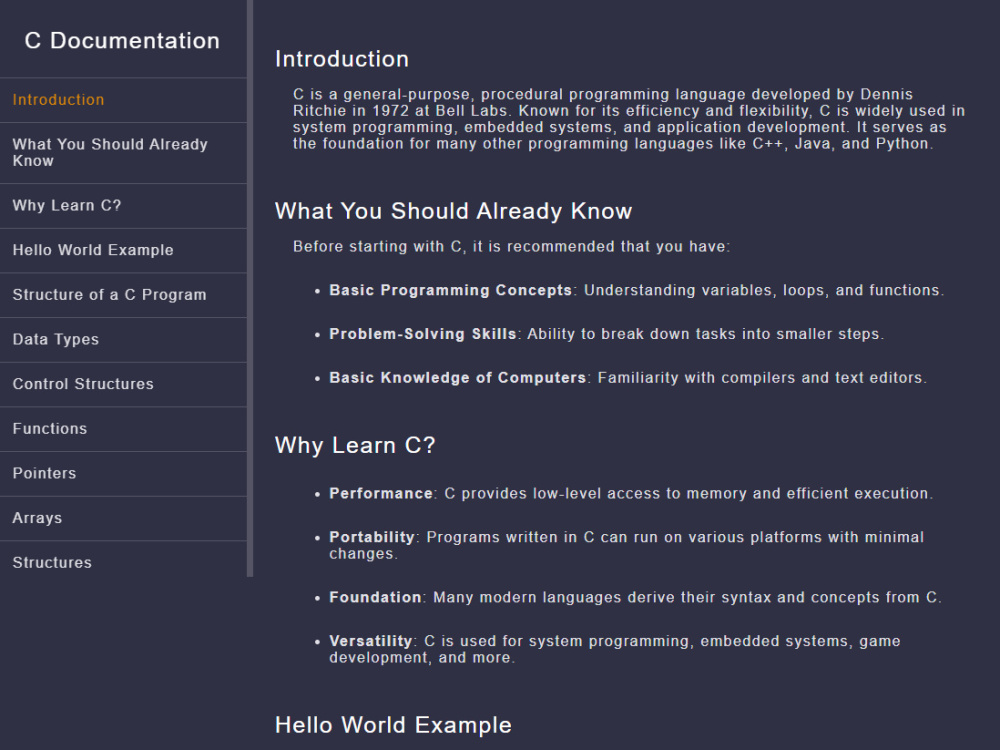Screen dimensions: 1000x750
Task: Click the Basic Programming Concepts bullet
Action: pos(636,290)
